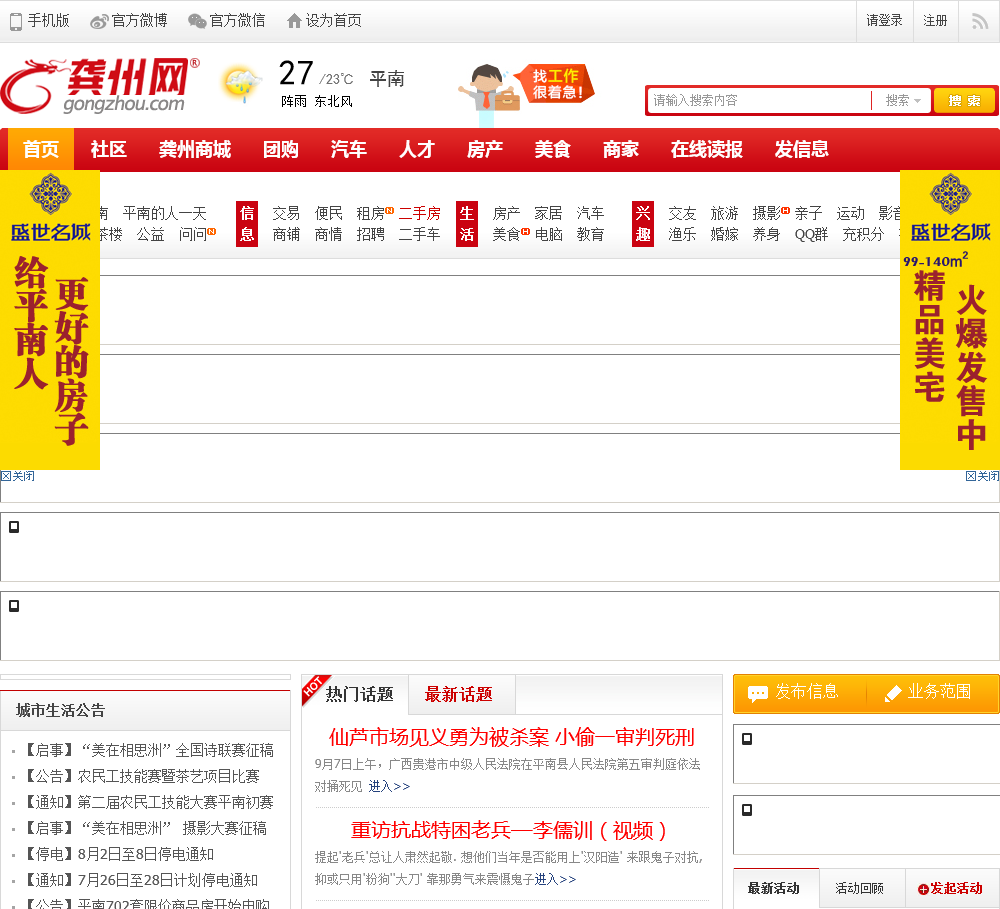Open 汽车 in the red navigation bar

pos(348,149)
